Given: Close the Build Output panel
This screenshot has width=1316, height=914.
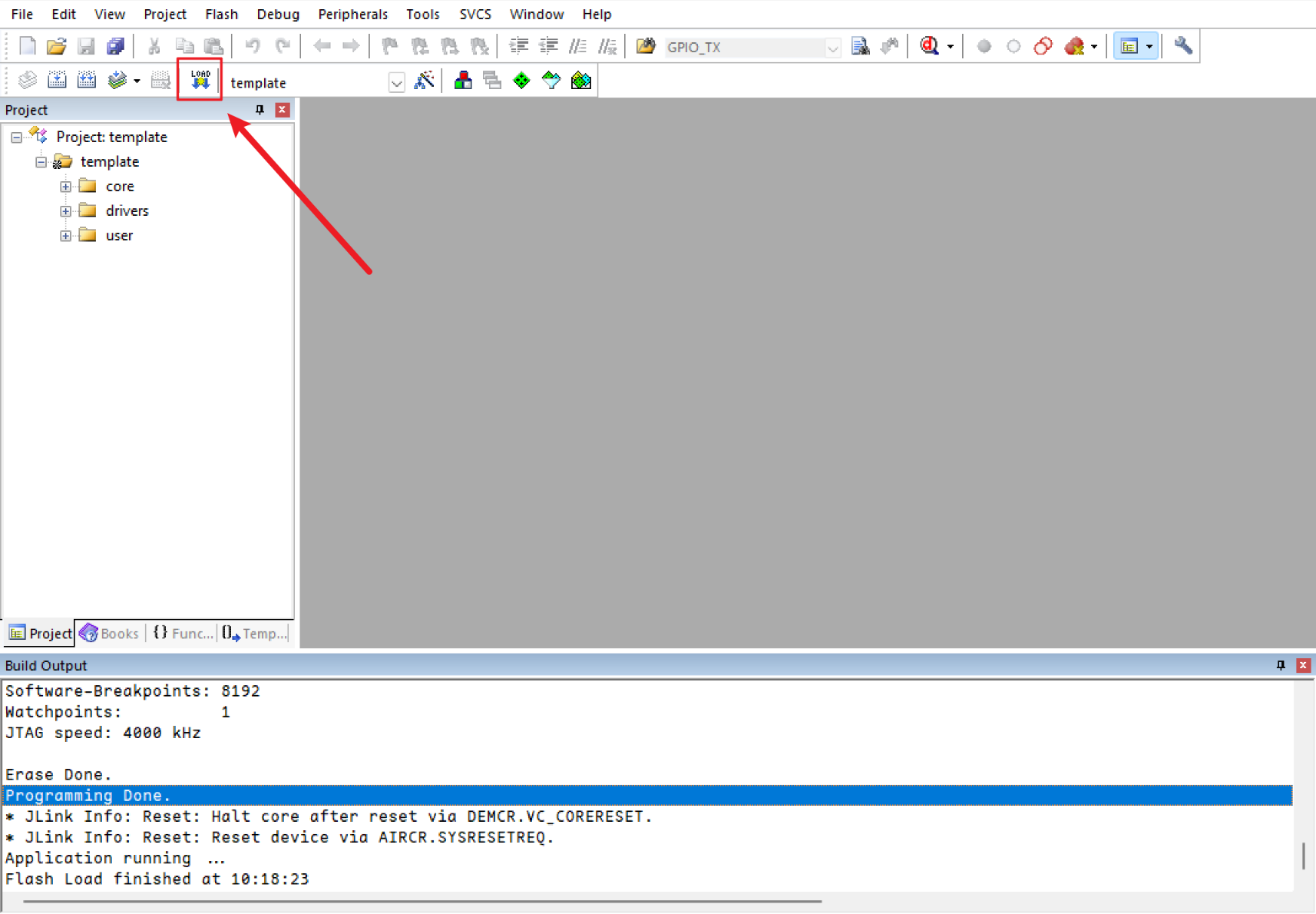Looking at the screenshot, I should [1303, 665].
